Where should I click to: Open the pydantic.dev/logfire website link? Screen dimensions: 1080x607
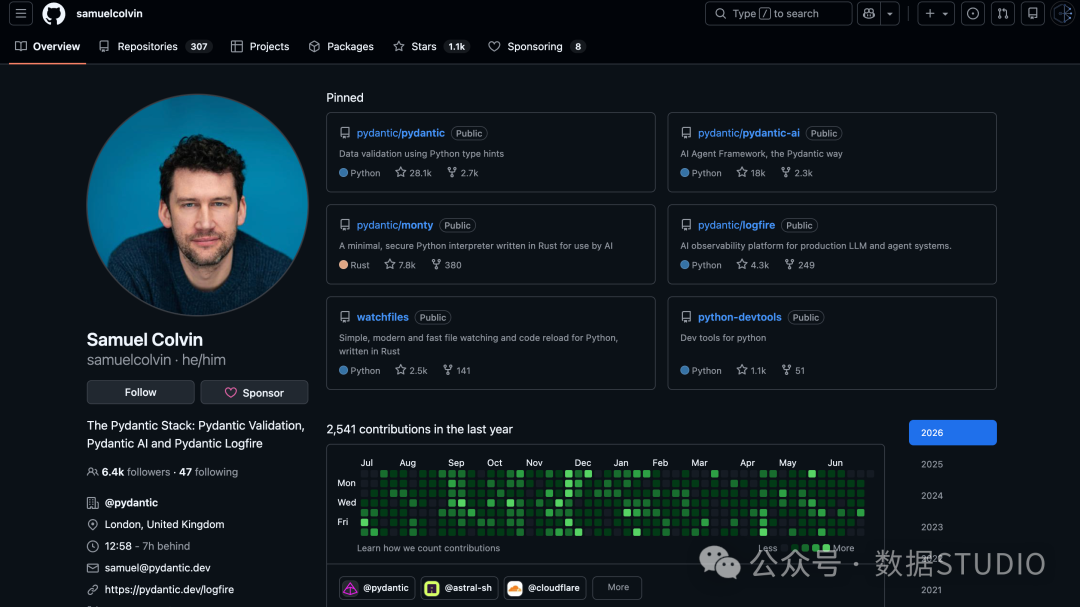(169, 589)
